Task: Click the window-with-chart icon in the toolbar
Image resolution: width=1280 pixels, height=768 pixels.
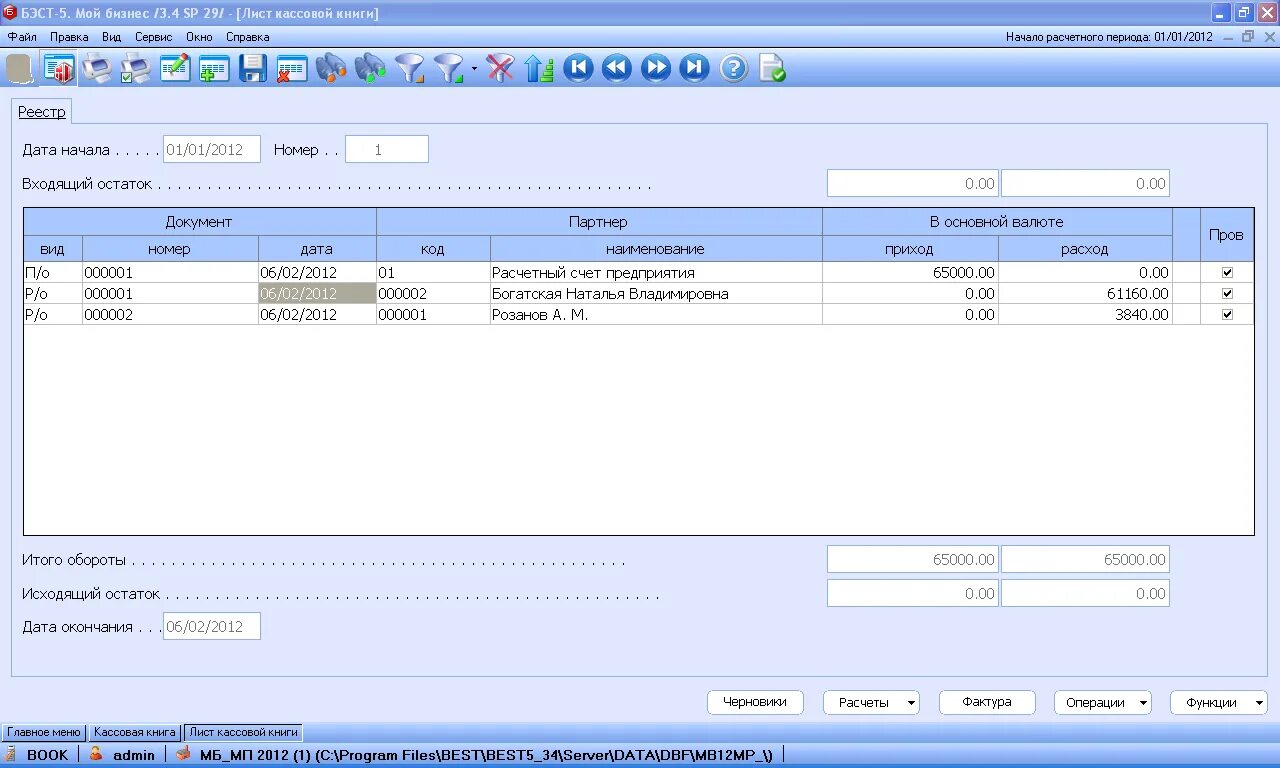Action: click(x=59, y=69)
